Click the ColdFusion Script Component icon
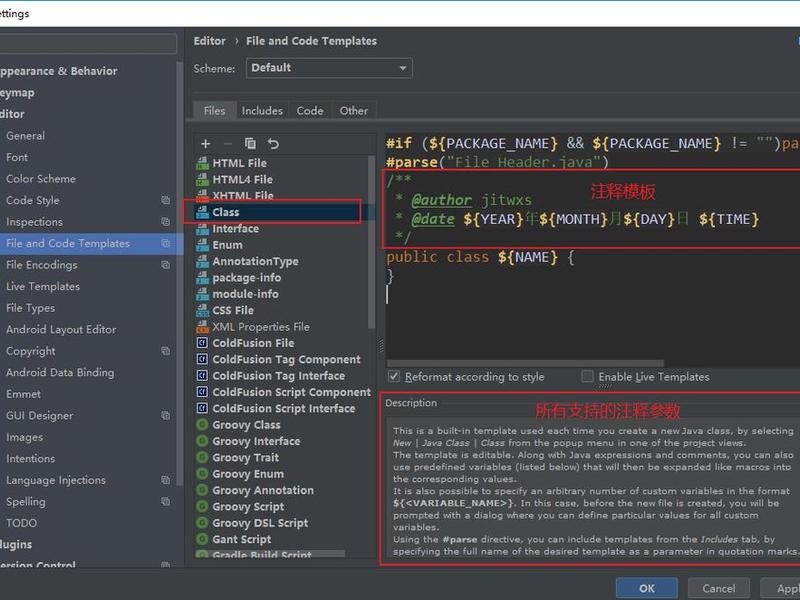This screenshot has width=800, height=600. [x=203, y=392]
